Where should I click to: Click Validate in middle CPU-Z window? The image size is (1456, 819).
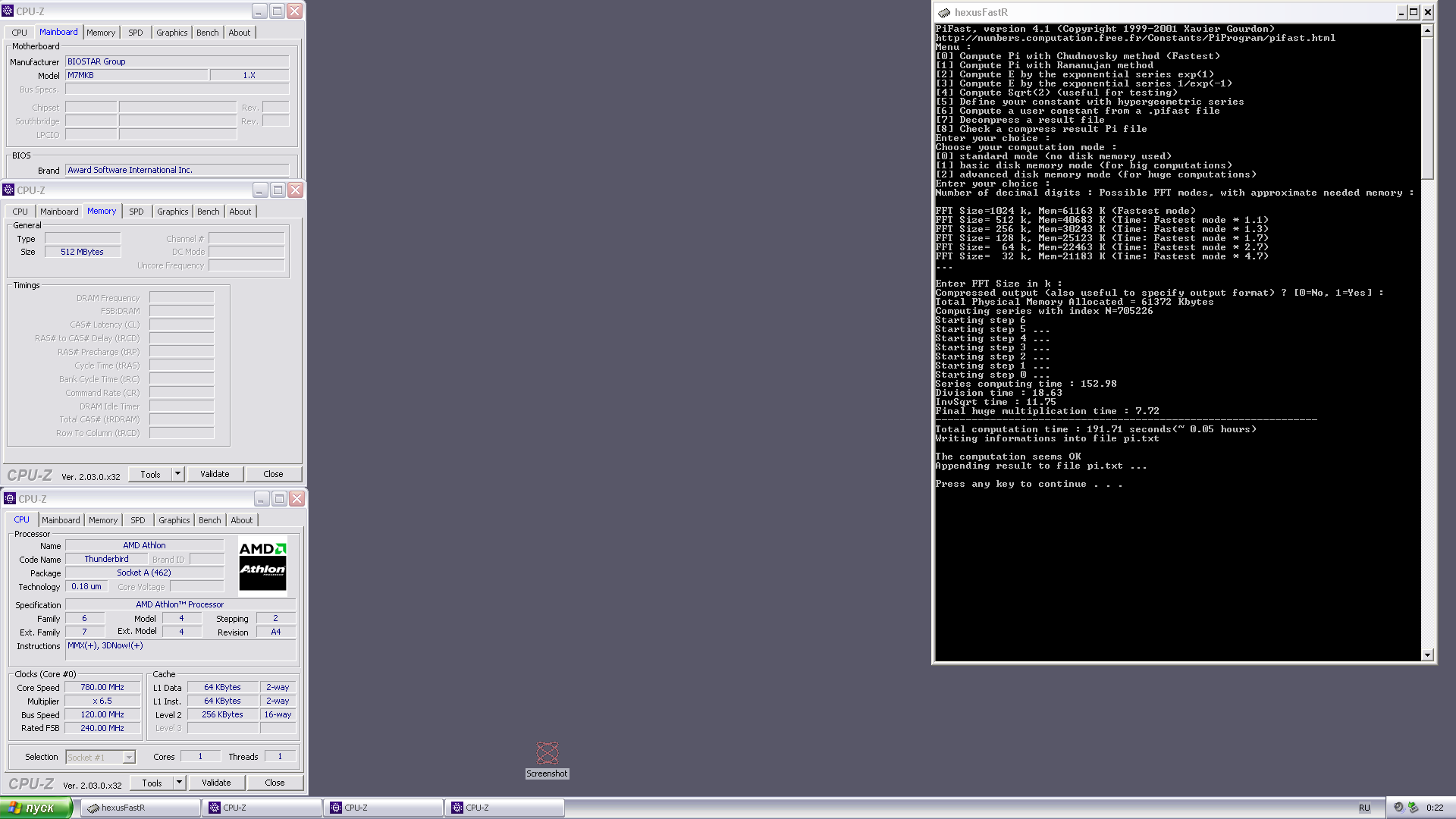pyautogui.click(x=215, y=474)
